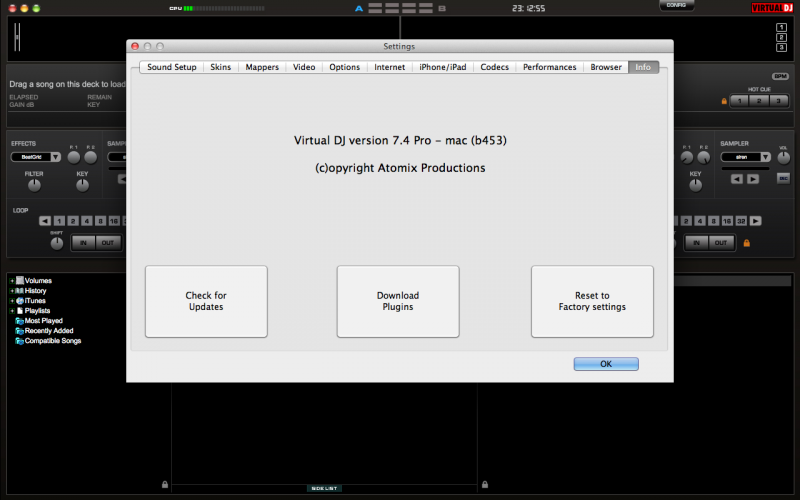Expand the Playlists tree node
Viewport: 800px width, 500px height.
[12, 311]
